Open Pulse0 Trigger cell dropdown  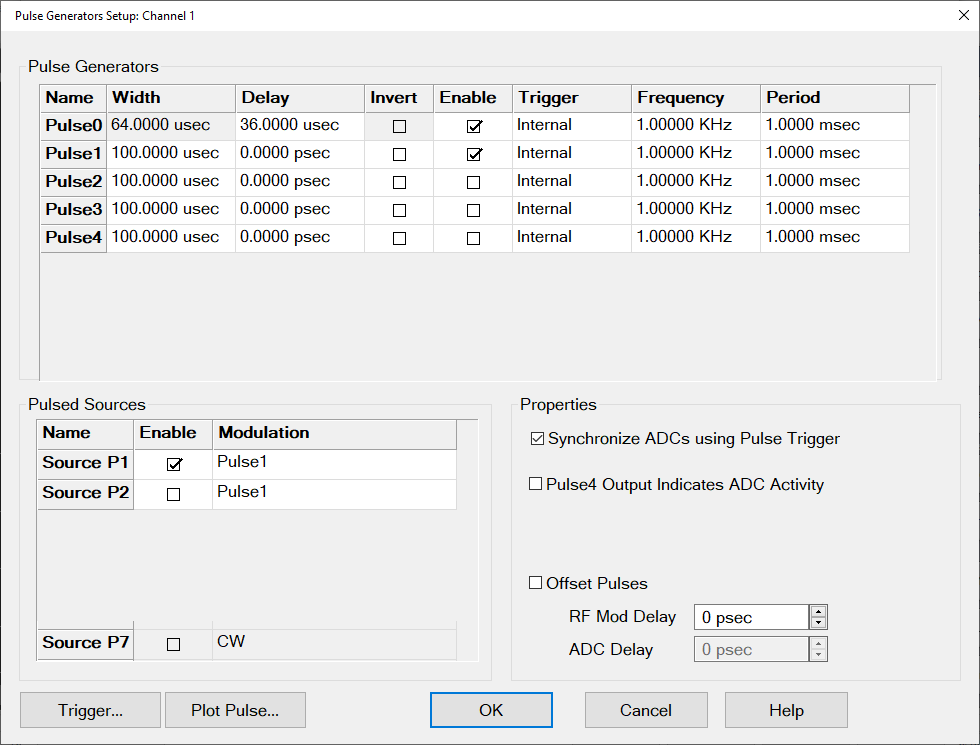pyautogui.click(x=571, y=126)
